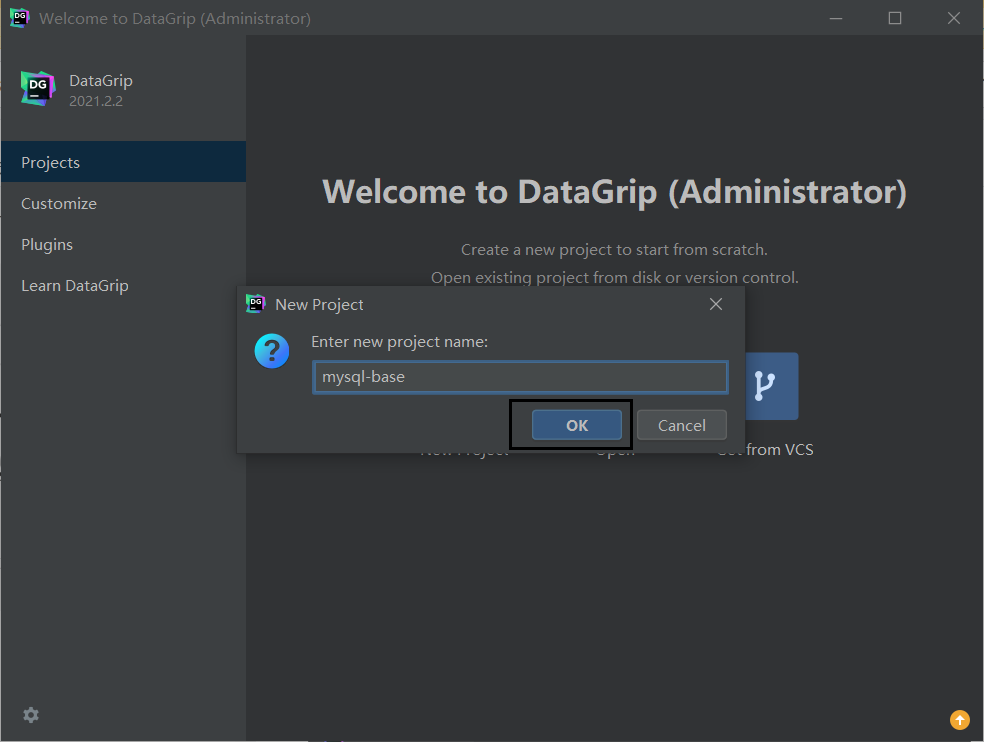This screenshot has height=742, width=984.
Task: Click the DataGrip logo in the sidebar
Action: pyautogui.click(x=38, y=88)
